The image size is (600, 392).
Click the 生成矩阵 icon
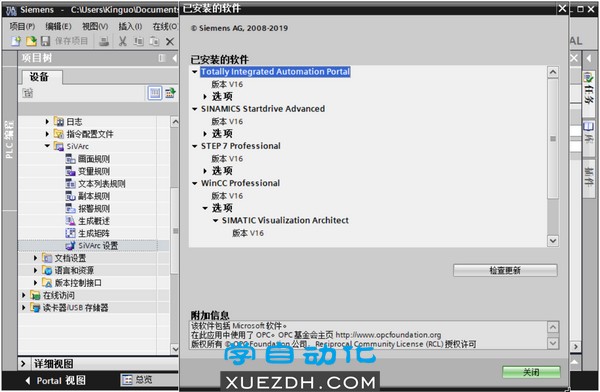(x=70, y=233)
